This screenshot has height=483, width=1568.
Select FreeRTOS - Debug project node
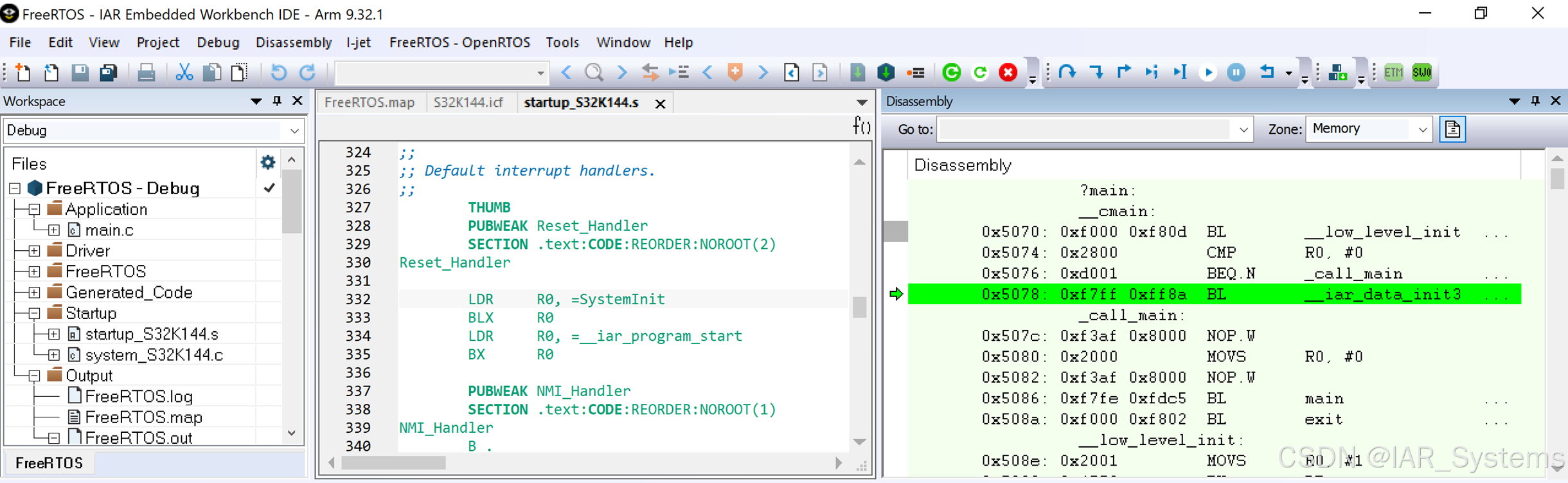(x=123, y=188)
